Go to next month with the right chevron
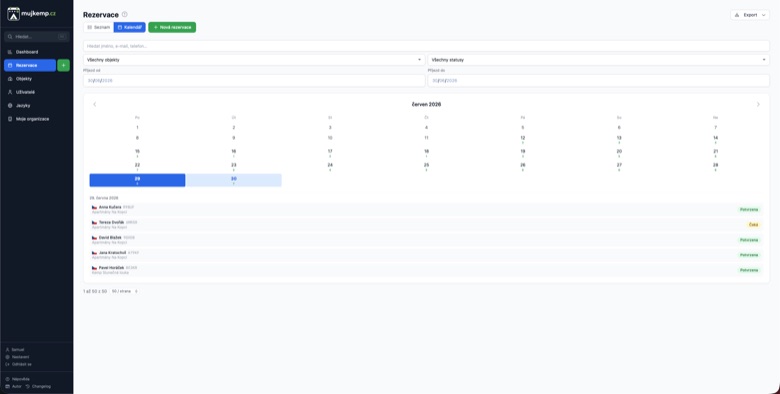Image resolution: width=780 pixels, height=394 pixels. 758,104
